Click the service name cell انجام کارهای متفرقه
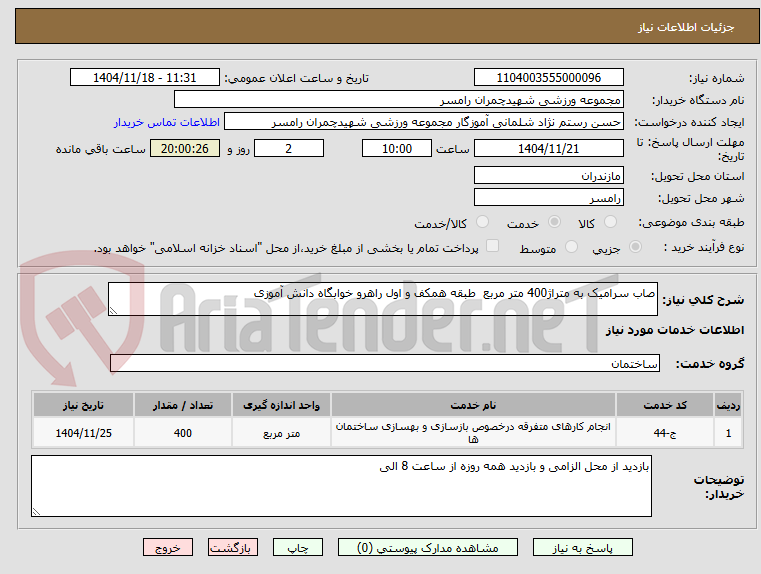761x574 pixels. click(473, 432)
